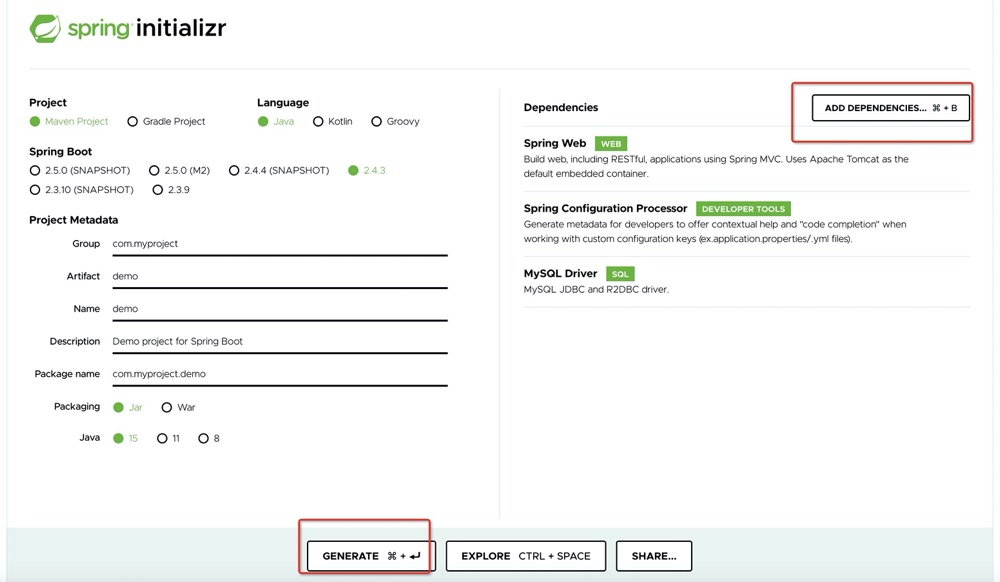This screenshot has width=1000, height=582.
Task: Click the Dependencies section heading
Action: click(x=561, y=107)
